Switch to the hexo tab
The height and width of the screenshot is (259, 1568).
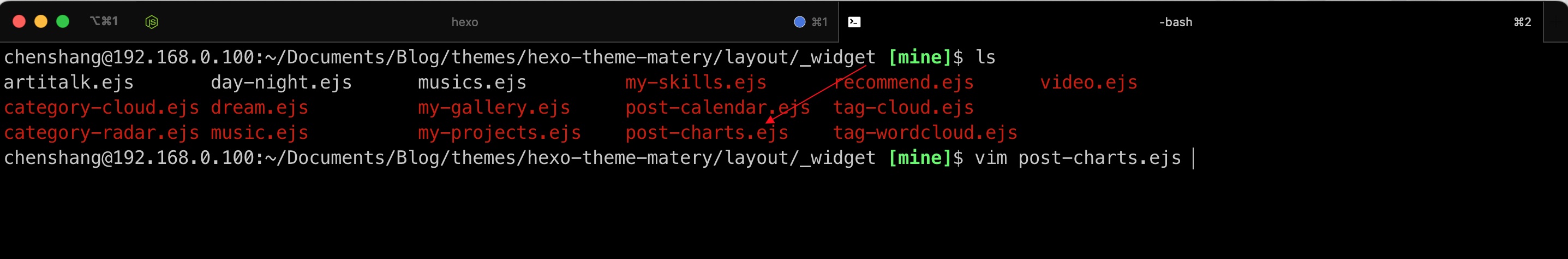(464, 22)
